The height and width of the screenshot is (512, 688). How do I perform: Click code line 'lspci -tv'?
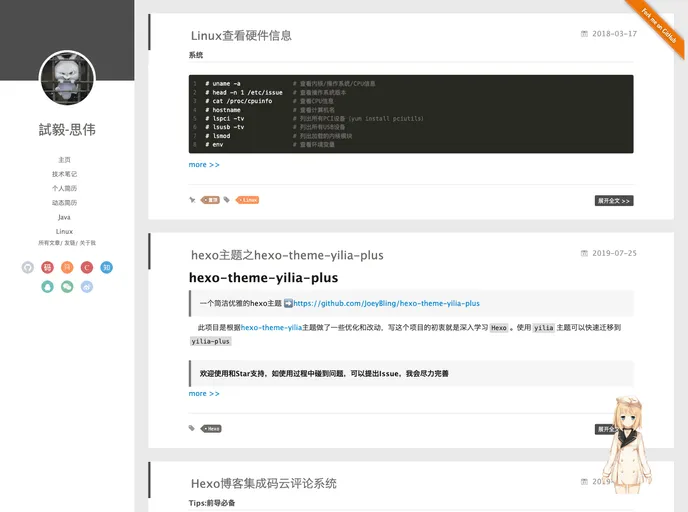pyautogui.click(x=225, y=118)
